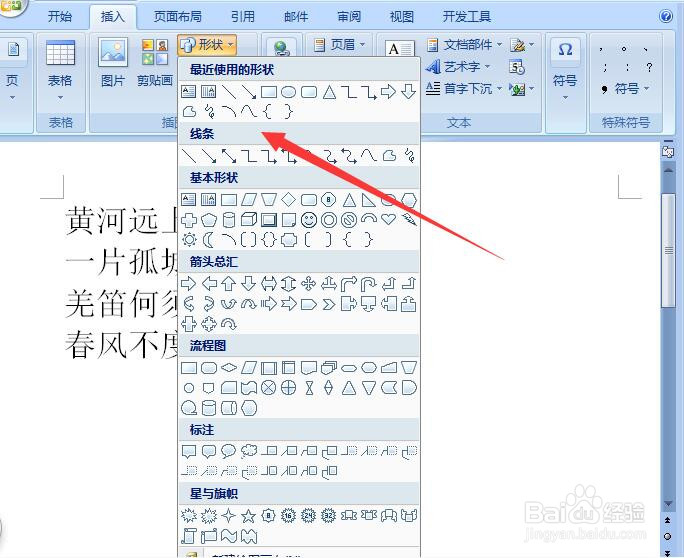
Task: Choose the pentagon arrow in 箭头总汇
Action: [308, 304]
